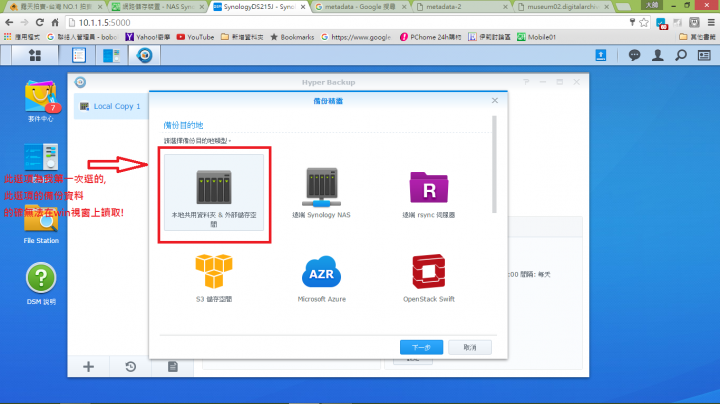This screenshot has height=404, width=720.
Task: Select OpenStack Swift destination
Action: (x=428, y=278)
